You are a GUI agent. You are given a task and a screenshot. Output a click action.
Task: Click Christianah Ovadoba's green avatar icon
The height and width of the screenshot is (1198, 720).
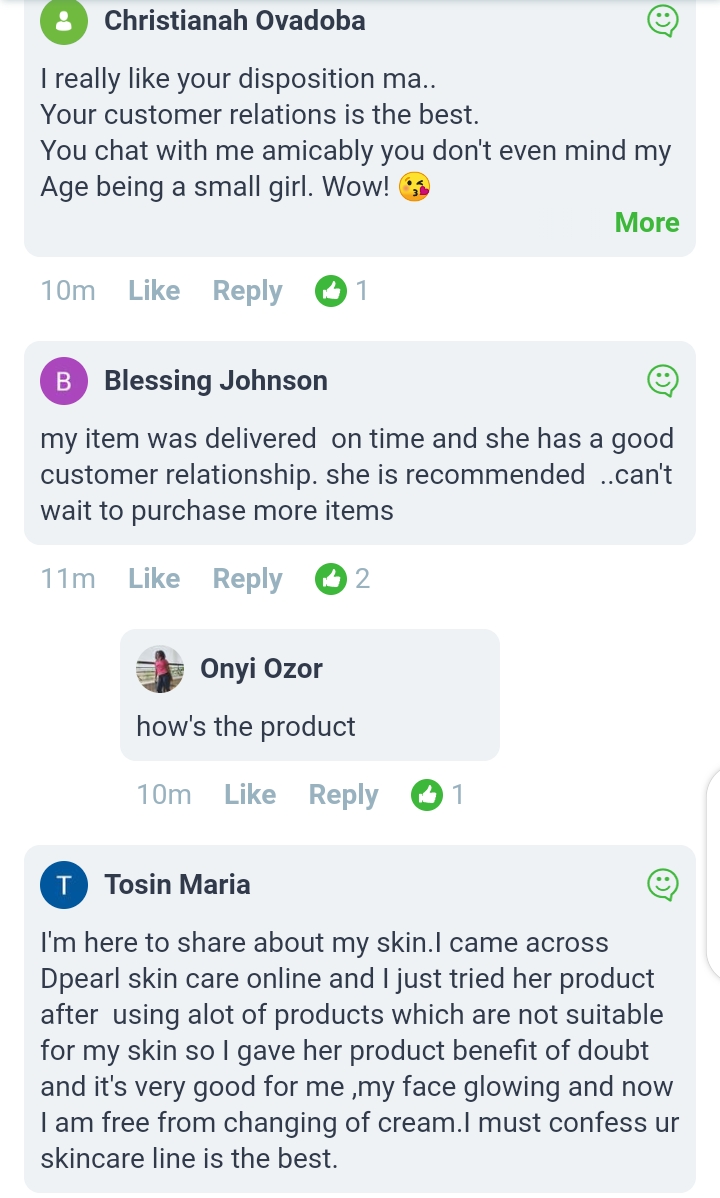(x=64, y=21)
